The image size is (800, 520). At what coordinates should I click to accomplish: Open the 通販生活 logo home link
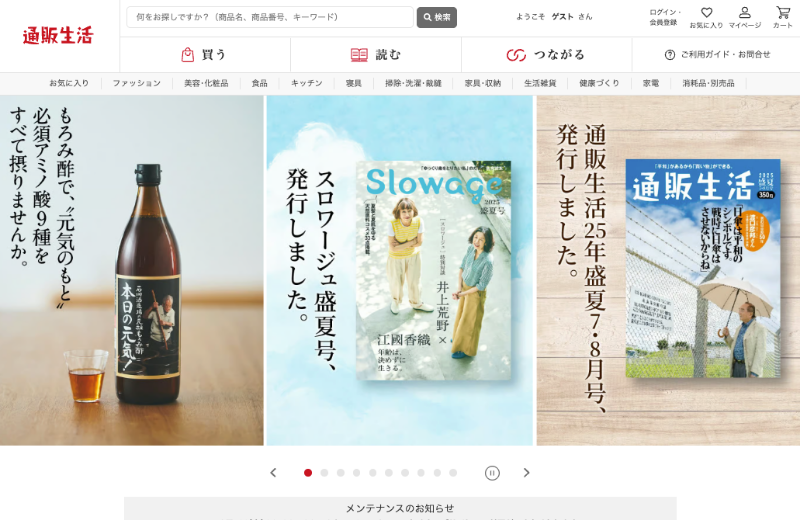click(58, 36)
